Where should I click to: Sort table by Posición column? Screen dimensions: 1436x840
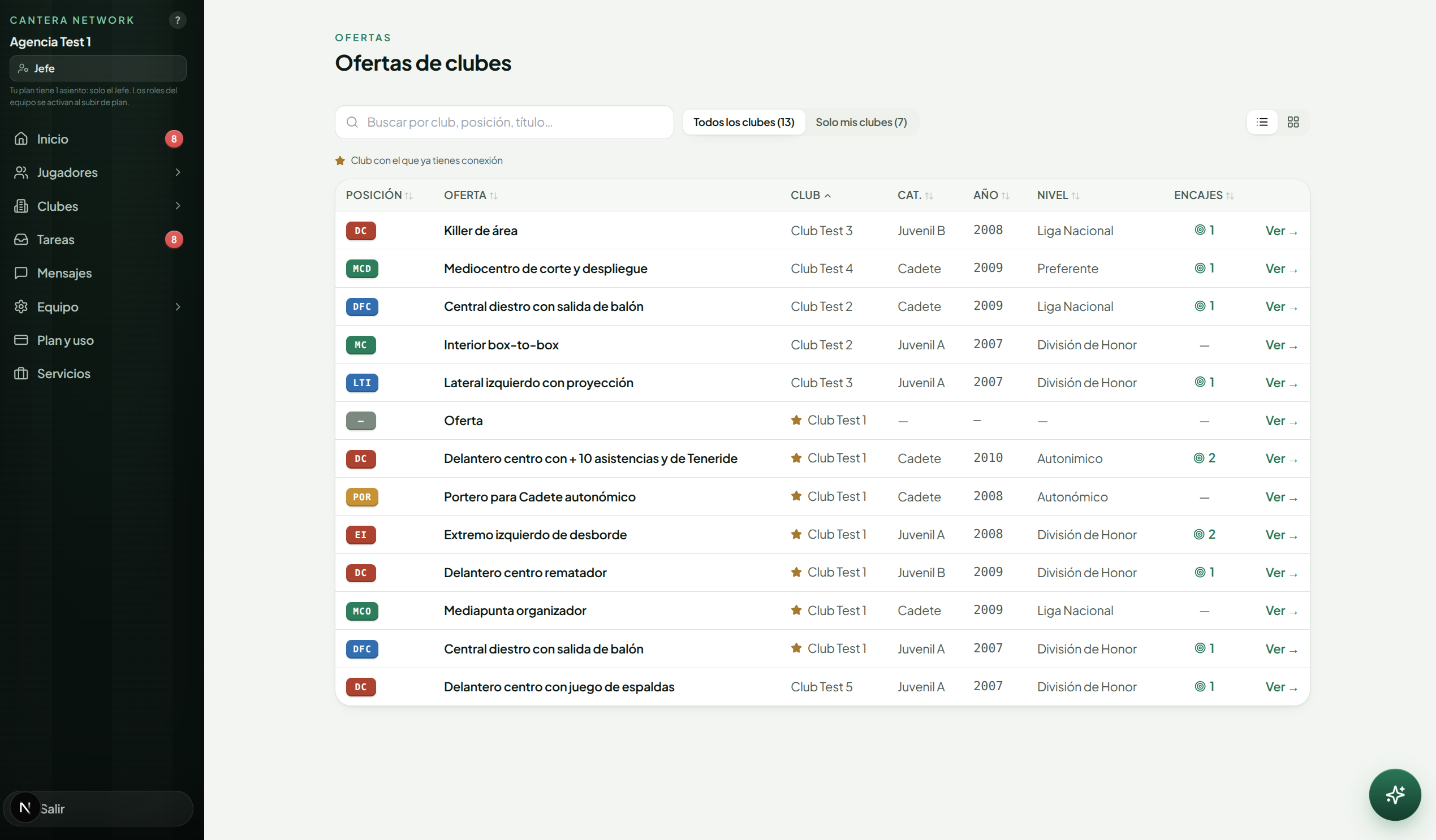379,196
